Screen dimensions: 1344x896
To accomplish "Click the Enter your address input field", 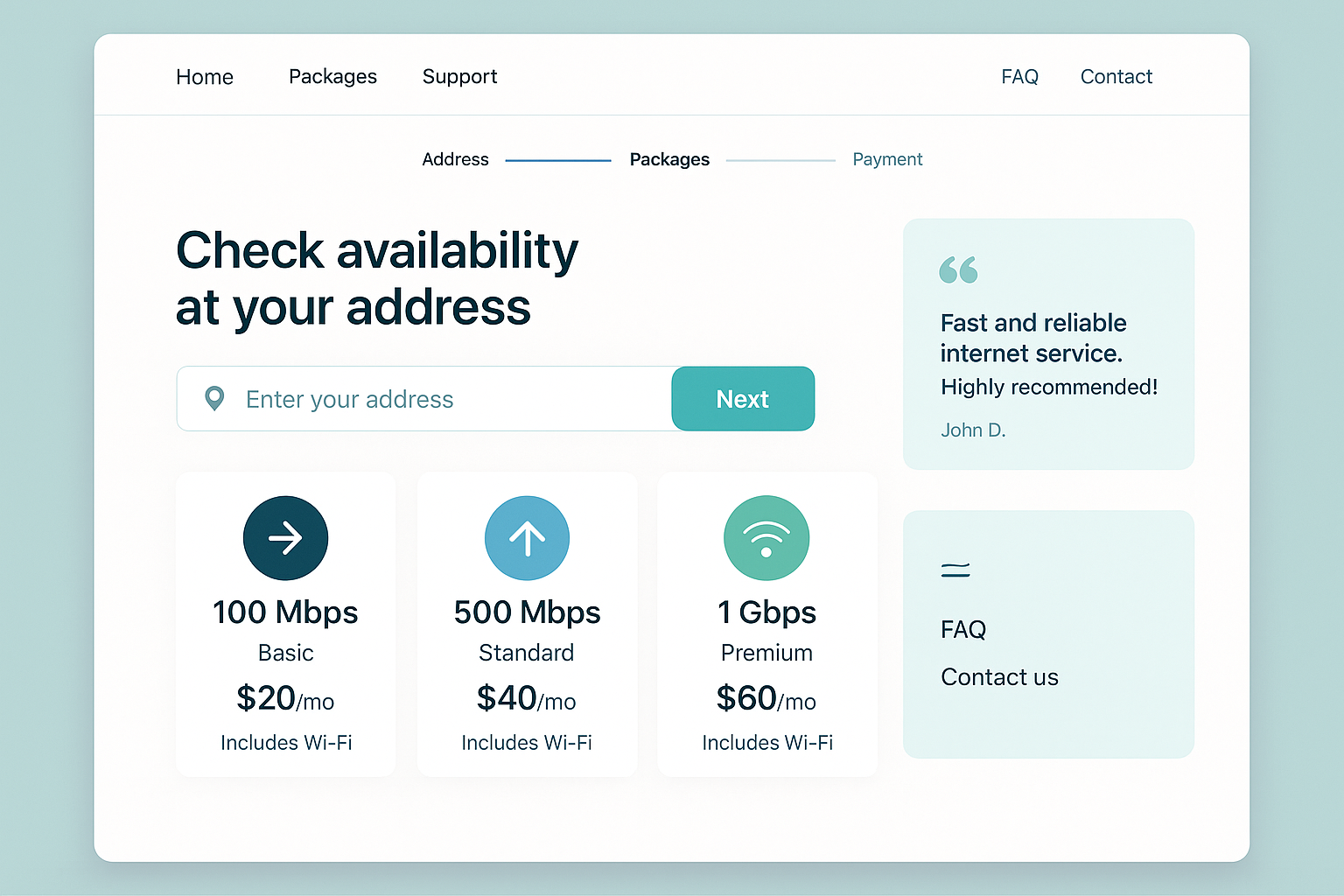I will (394, 399).
